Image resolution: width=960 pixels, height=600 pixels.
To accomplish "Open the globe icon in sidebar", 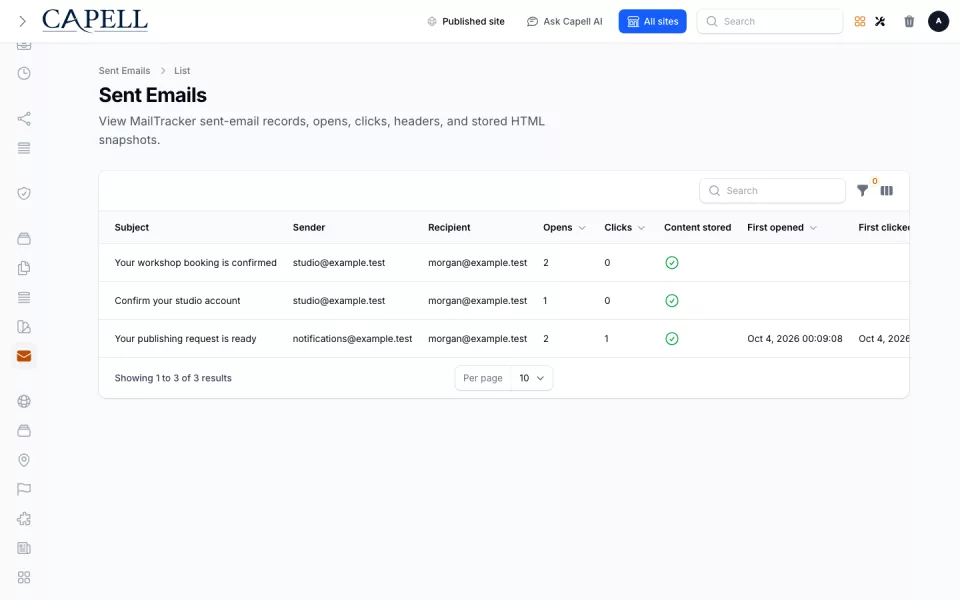I will coord(24,402).
